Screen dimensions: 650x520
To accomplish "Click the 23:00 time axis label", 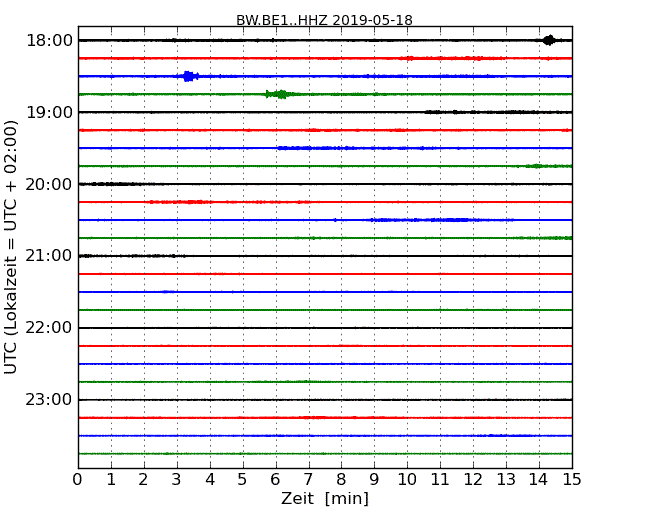I will (x=49, y=400).
